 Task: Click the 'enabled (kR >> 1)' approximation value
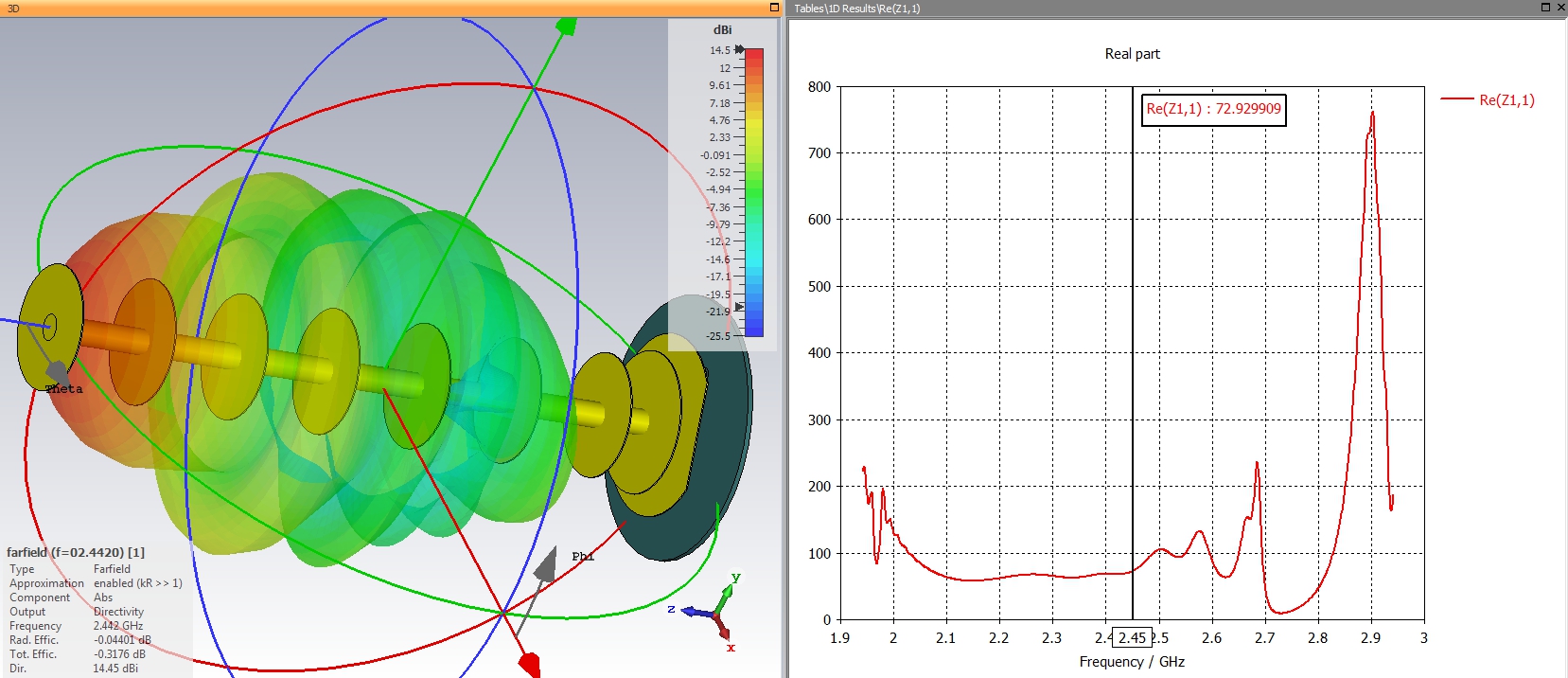[138, 583]
